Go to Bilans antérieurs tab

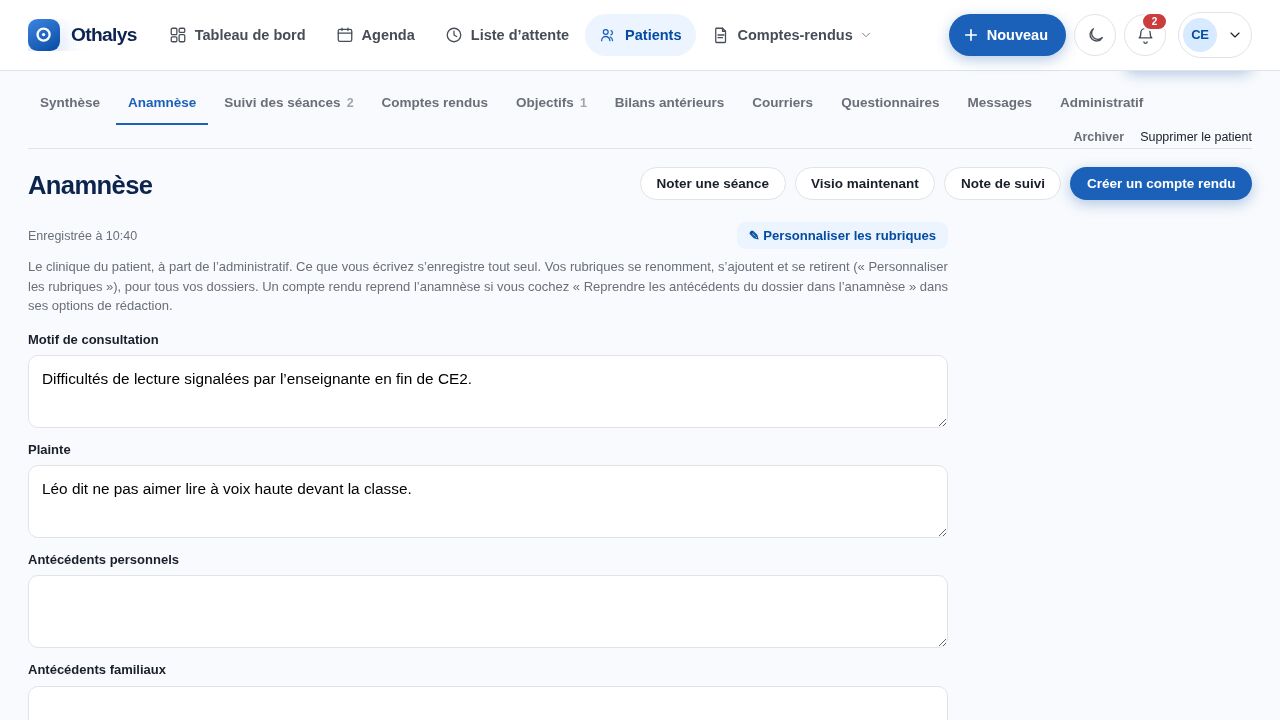(x=669, y=103)
